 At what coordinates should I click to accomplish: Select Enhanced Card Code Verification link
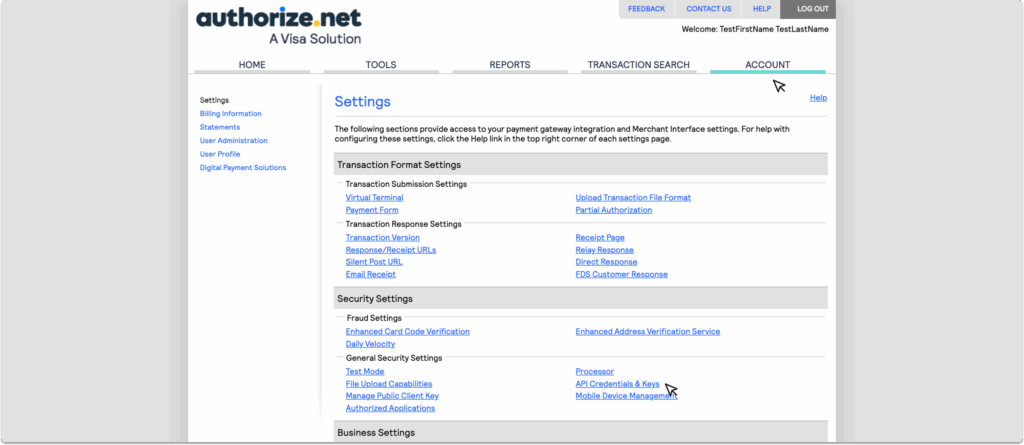coord(407,332)
